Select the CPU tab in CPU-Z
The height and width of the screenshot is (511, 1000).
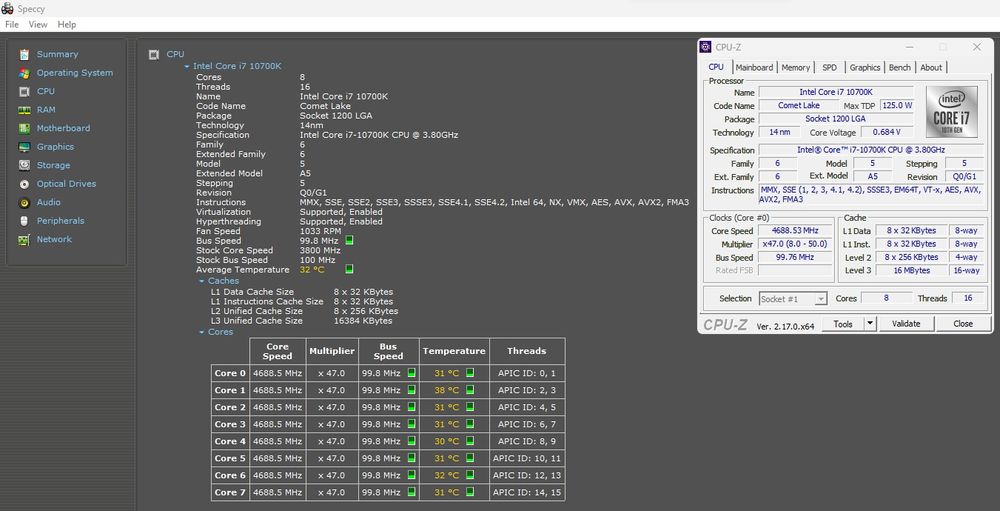(716, 67)
